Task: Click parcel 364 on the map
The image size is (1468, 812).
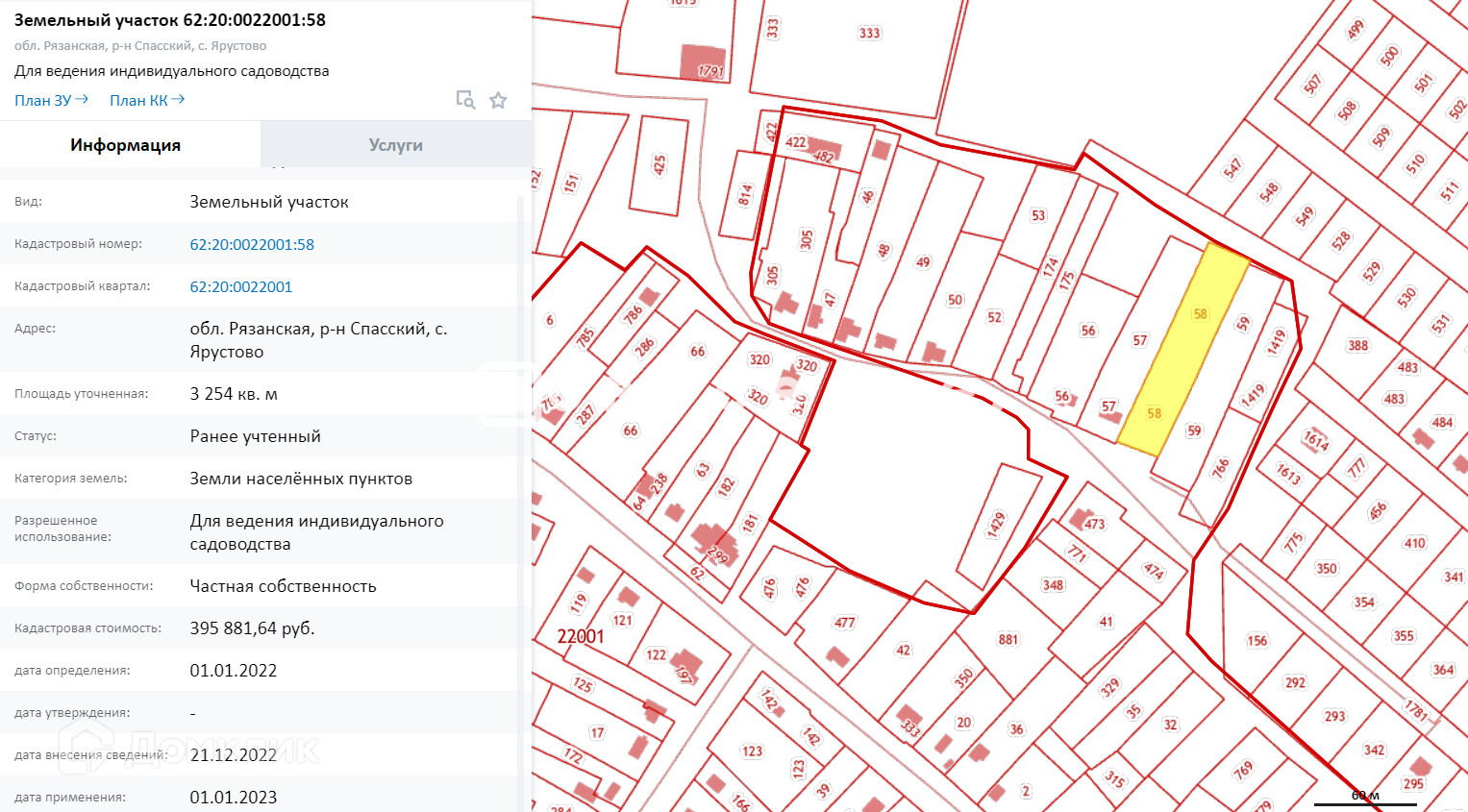Action: coord(1443,670)
